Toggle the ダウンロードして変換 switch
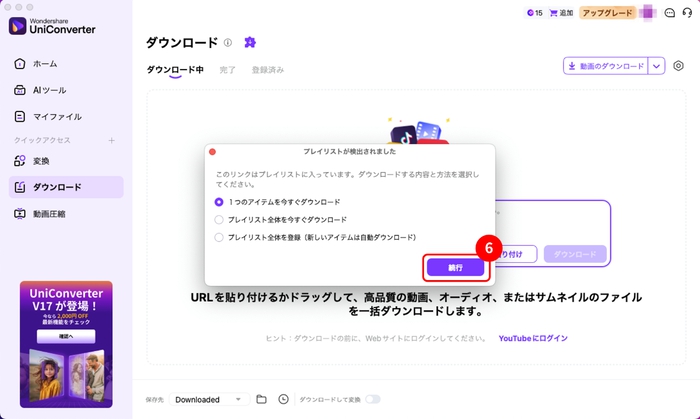This screenshot has height=419, width=700. click(x=372, y=399)
